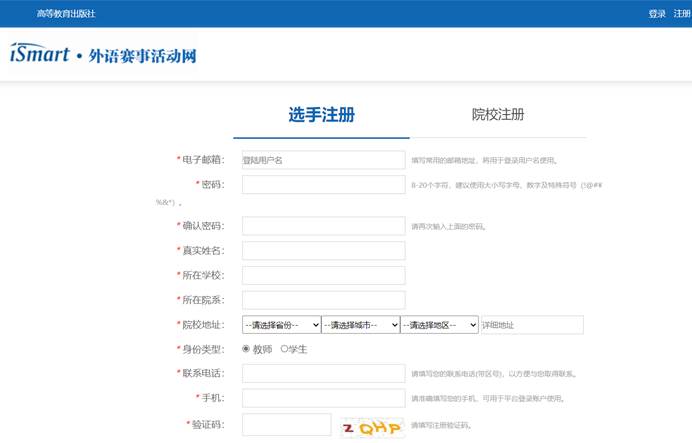
Task: Select the 教师 radio button
Action: (247, 349)
